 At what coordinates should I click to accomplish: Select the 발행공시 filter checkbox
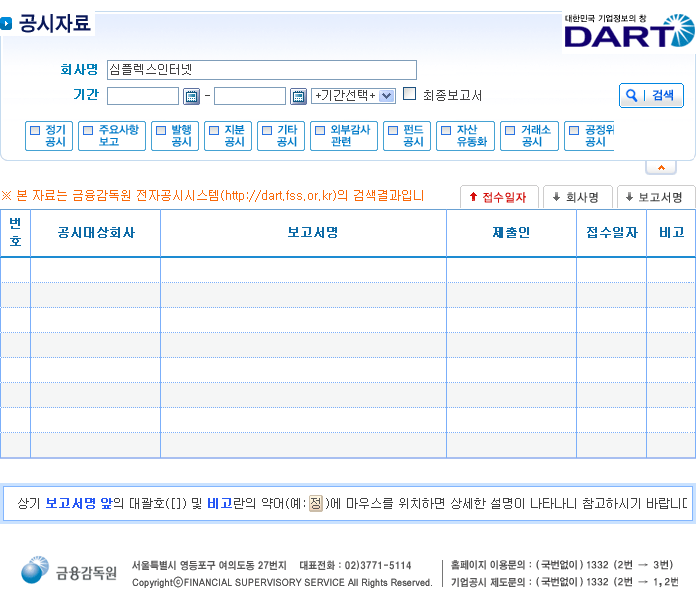(x=161, y=130)
